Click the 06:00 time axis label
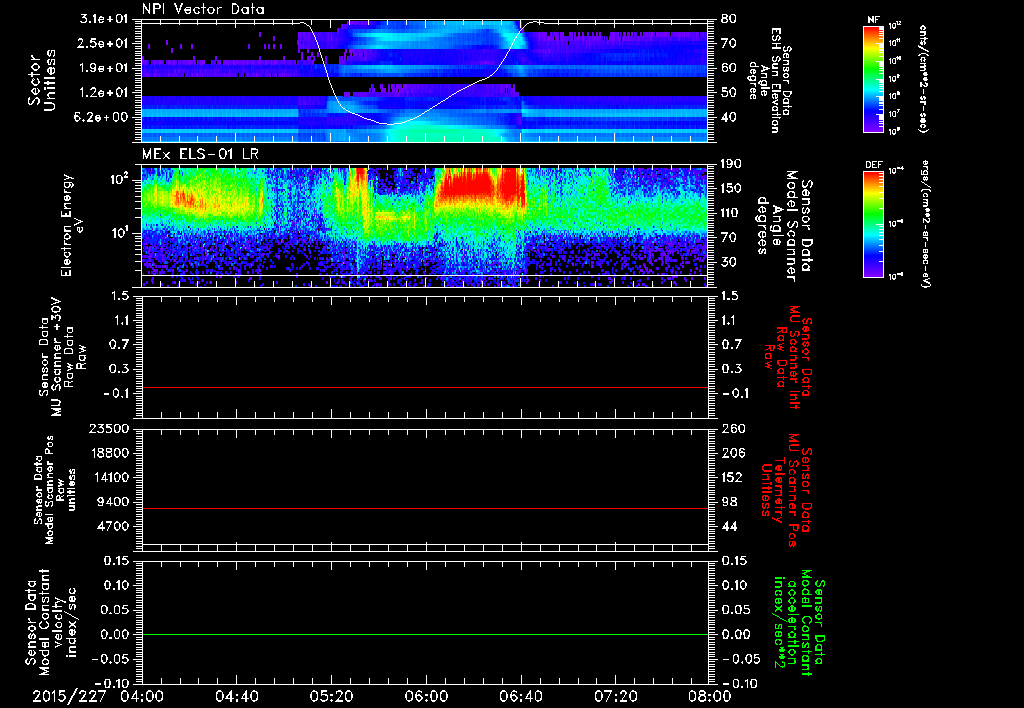 click(425, 696)
